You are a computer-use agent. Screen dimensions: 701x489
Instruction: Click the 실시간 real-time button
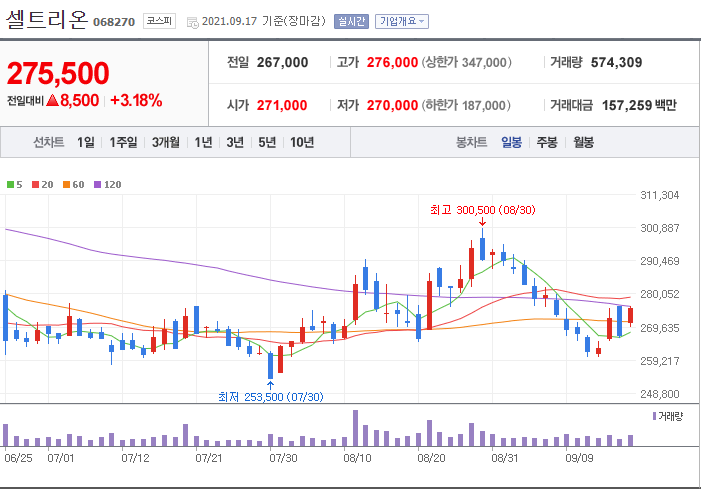[x=351, y=21]
